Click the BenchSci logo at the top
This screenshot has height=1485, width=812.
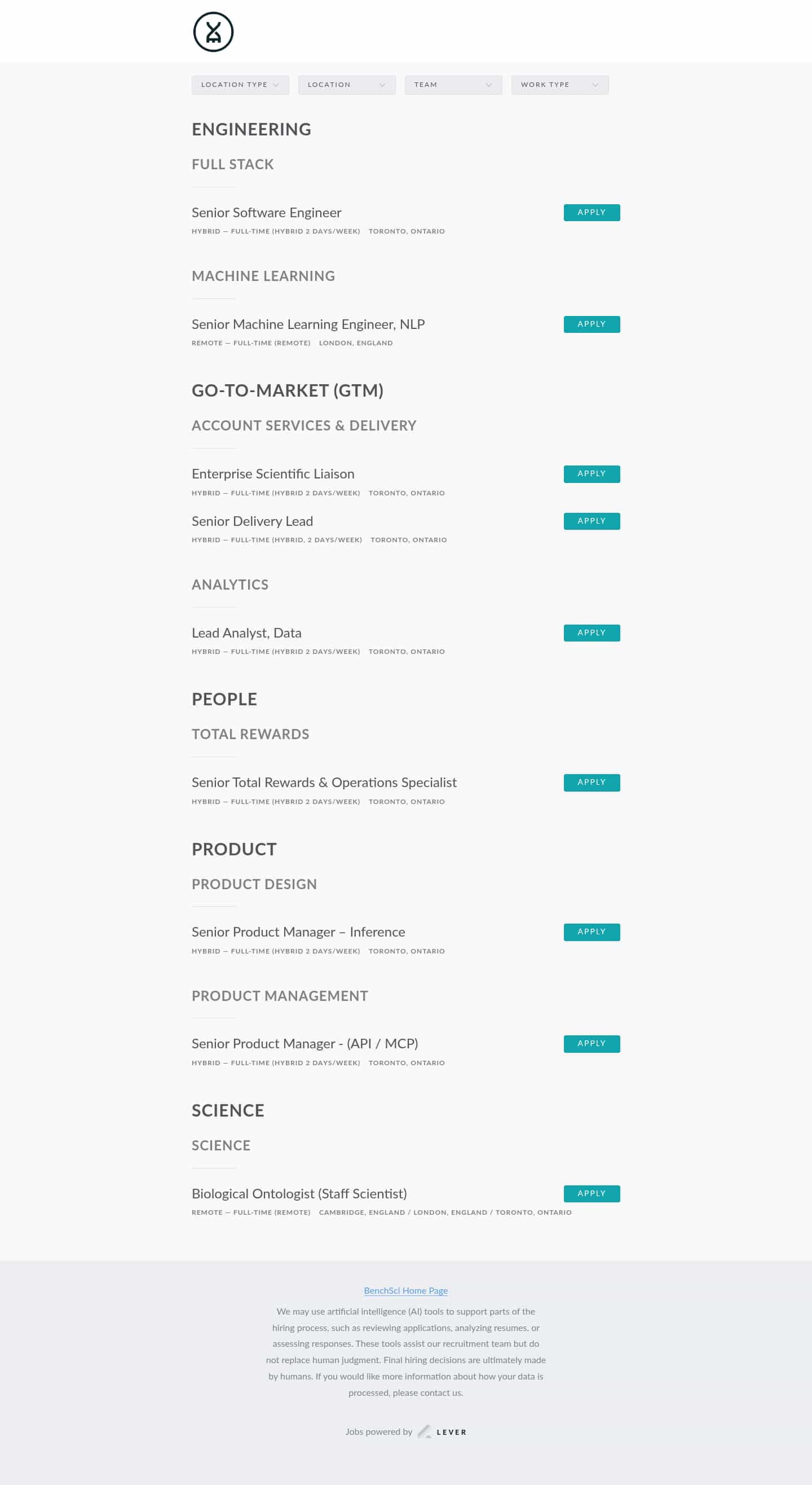(214, 32)
